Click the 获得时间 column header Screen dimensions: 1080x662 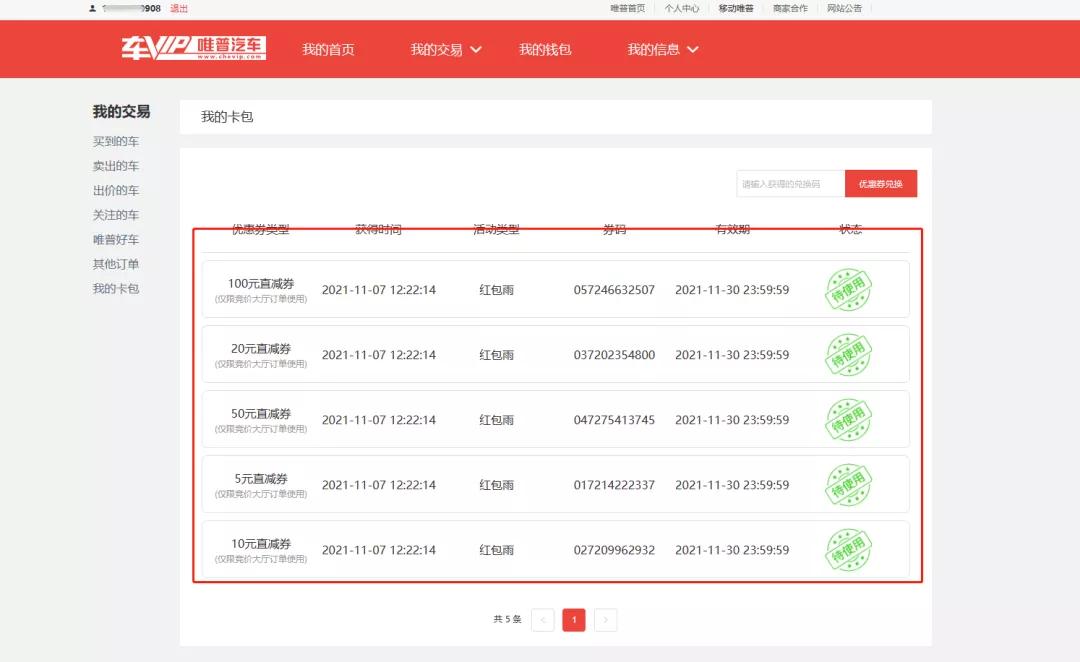(378, 229)
